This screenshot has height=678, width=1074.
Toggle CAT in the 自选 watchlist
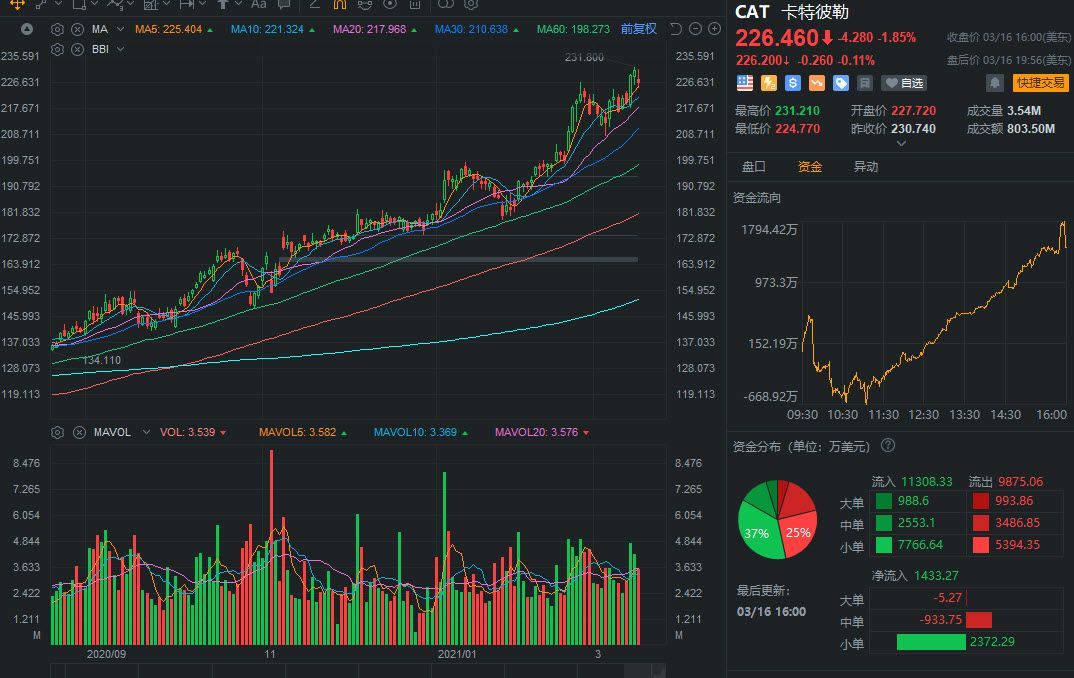click(x=903, y=83)
